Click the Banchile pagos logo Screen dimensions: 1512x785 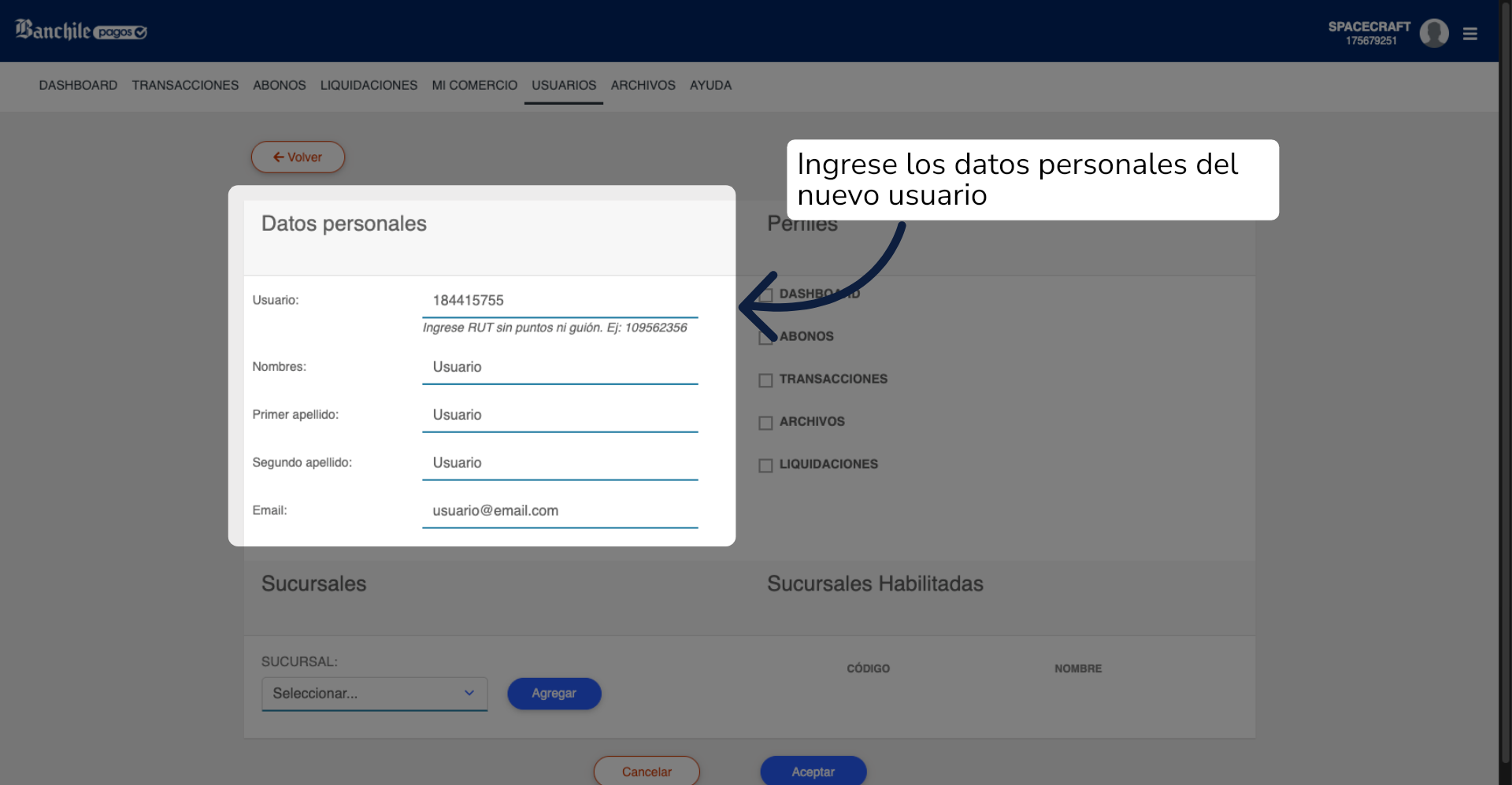tap(81, 31)
